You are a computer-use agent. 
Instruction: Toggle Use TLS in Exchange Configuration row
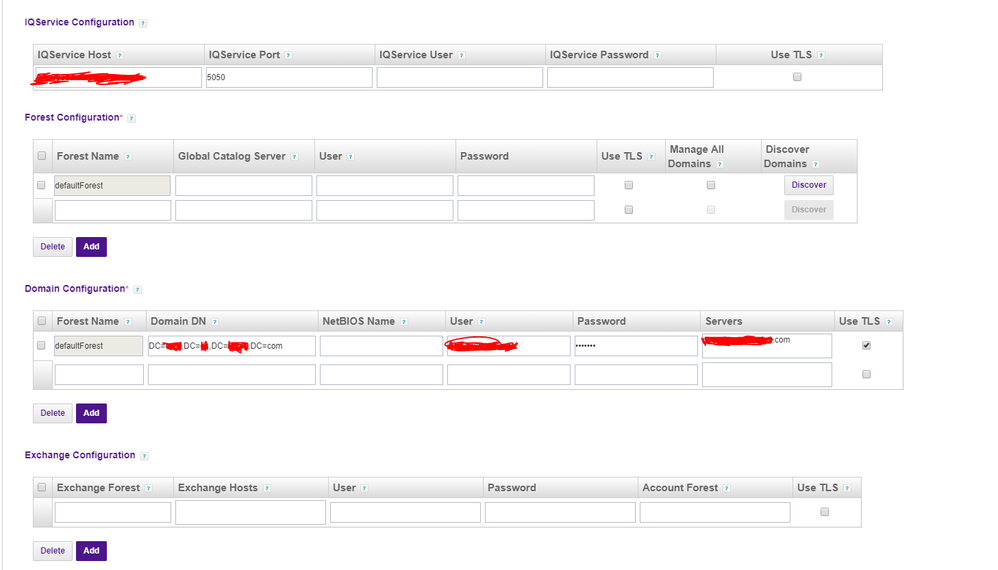[824, 512]
